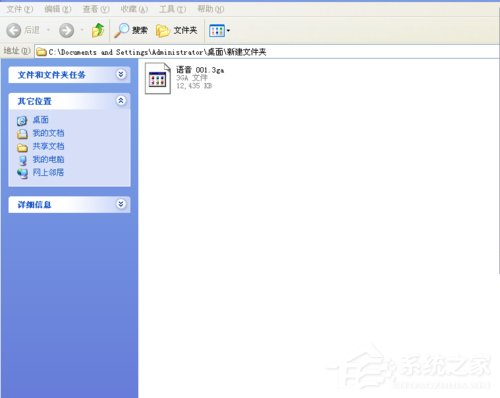Open the 帮助(H) menu
Image resolution: width=500 pixels, height=398 pixels.
click(x=211, y=9)
